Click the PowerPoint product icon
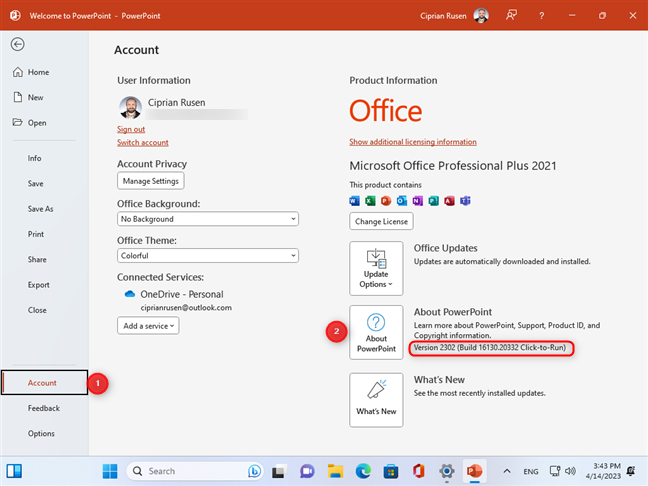Viewport: 648px width, 486px height. 386,201
